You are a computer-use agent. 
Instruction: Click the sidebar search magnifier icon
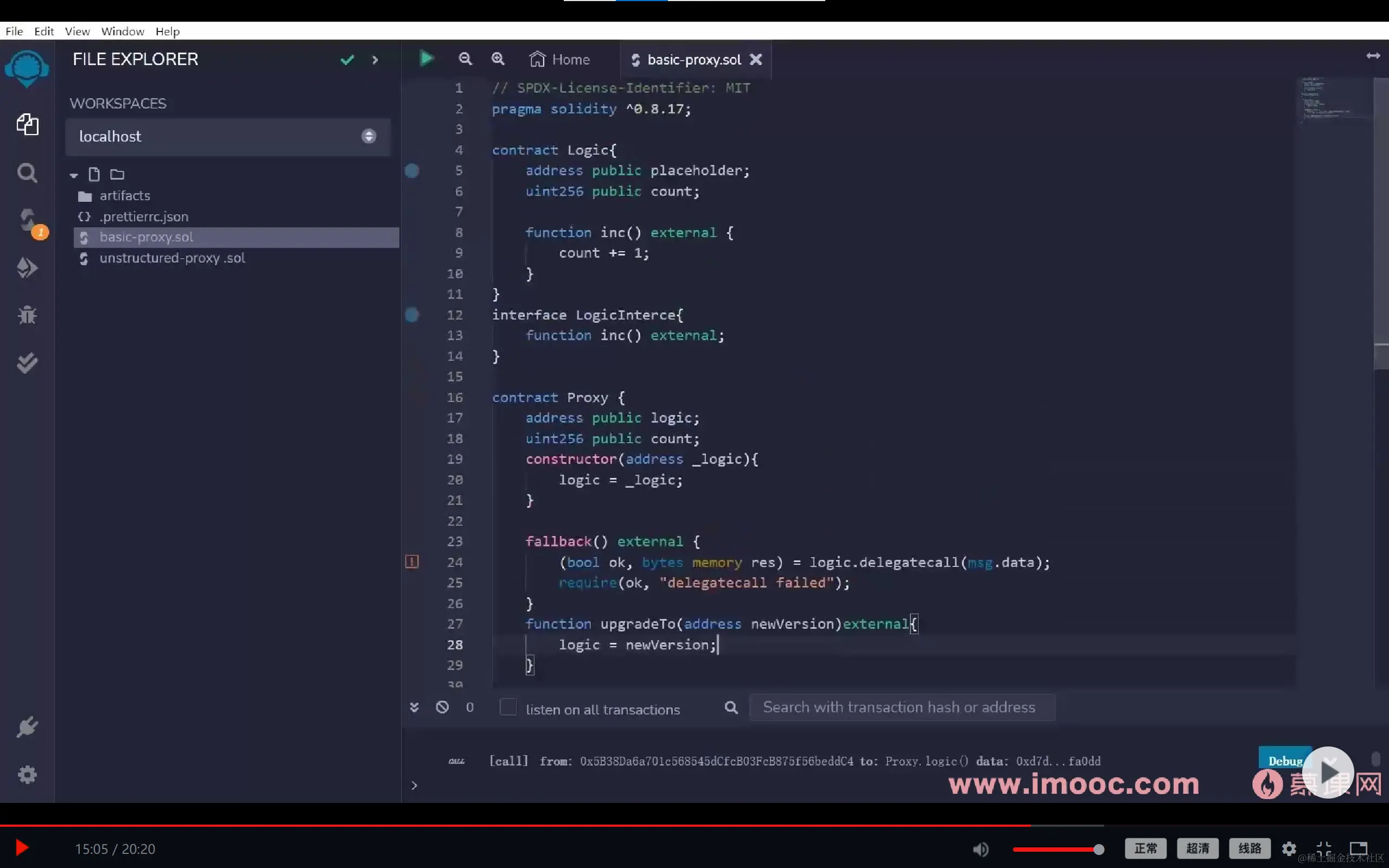(x=27, y=173)
